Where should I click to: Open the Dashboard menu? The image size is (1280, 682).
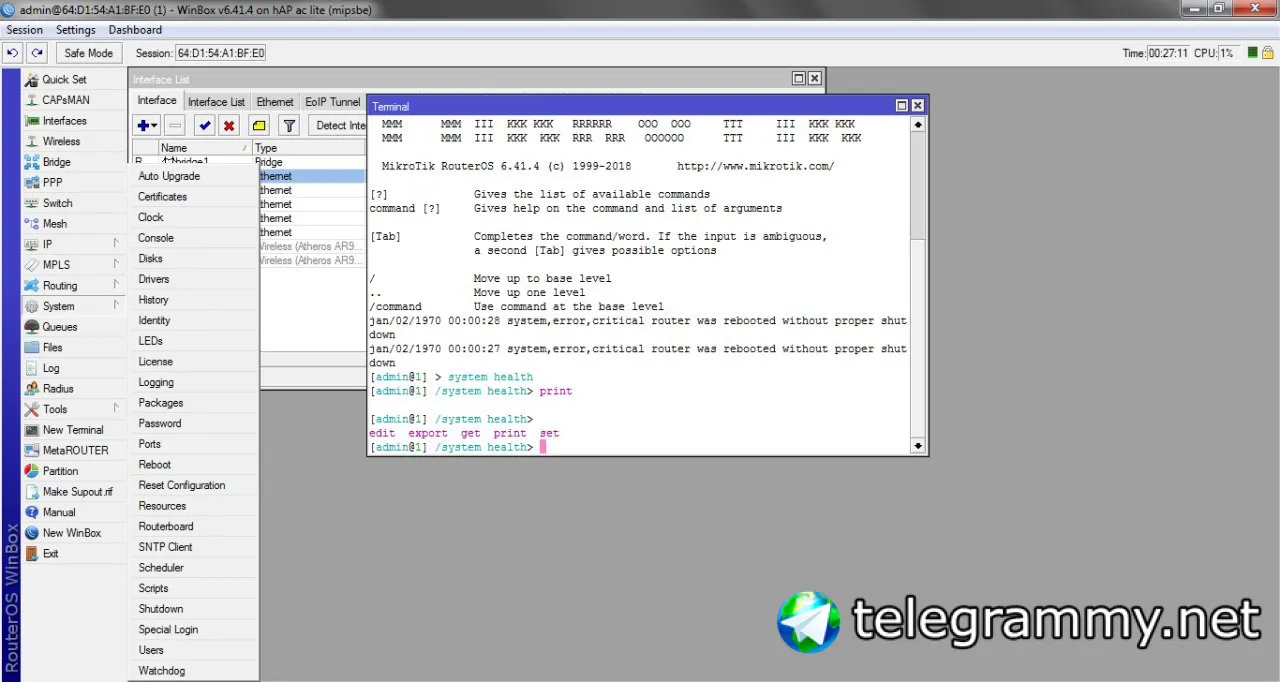pos(135,30)
